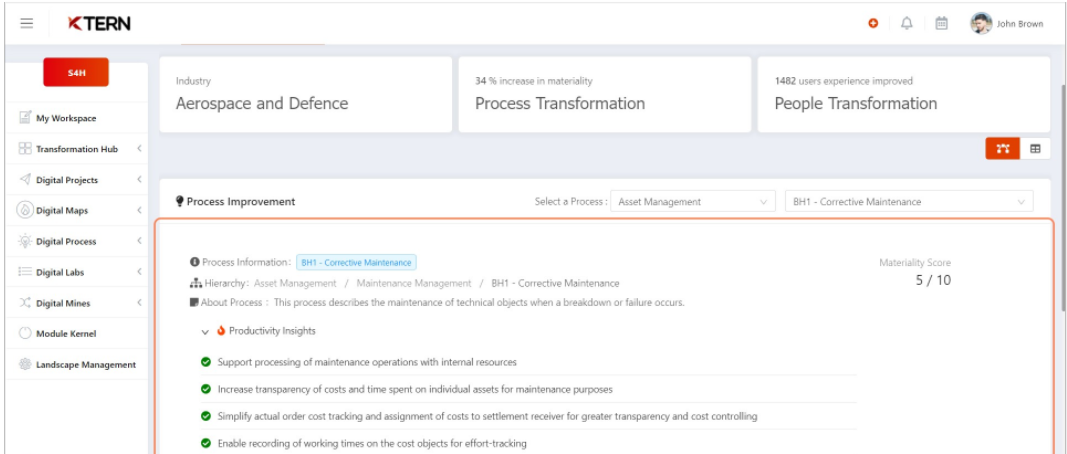The image size is (1067, 454).
Task: Click the red S4H button
Action: coord(76,72)
